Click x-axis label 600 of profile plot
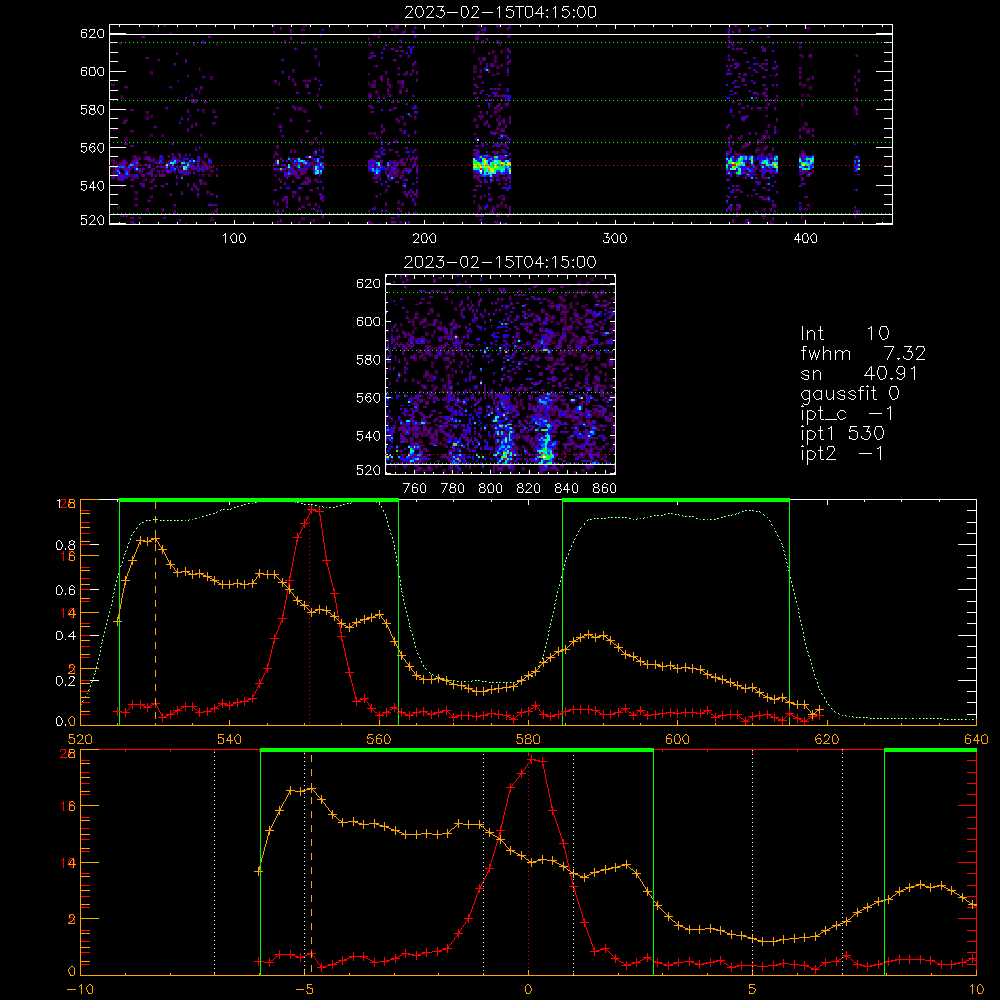 pyautogui.click(x=677, y=739)
